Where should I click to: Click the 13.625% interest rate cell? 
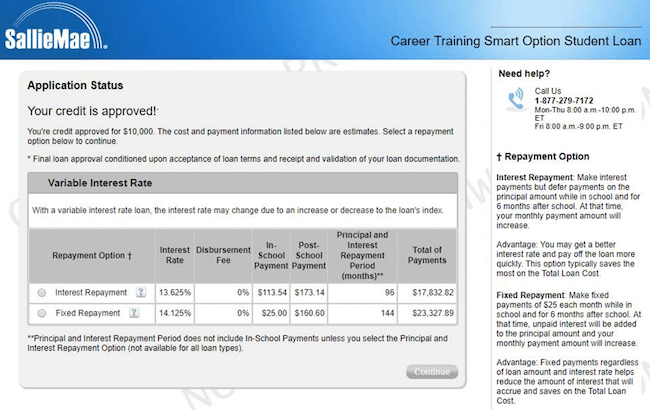tap(175, 292)
